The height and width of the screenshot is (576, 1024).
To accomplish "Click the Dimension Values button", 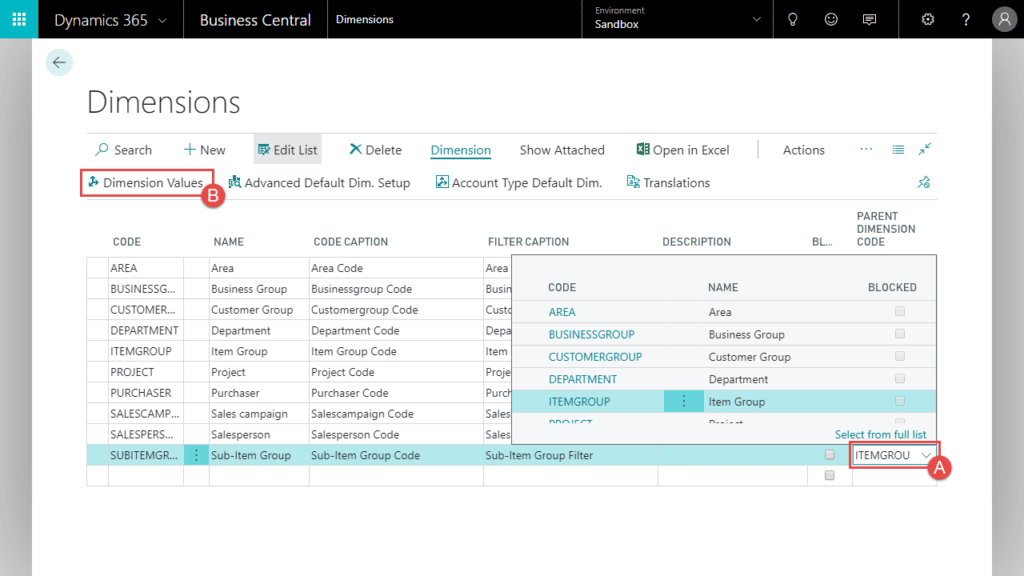I will click(x=146, y=183).
